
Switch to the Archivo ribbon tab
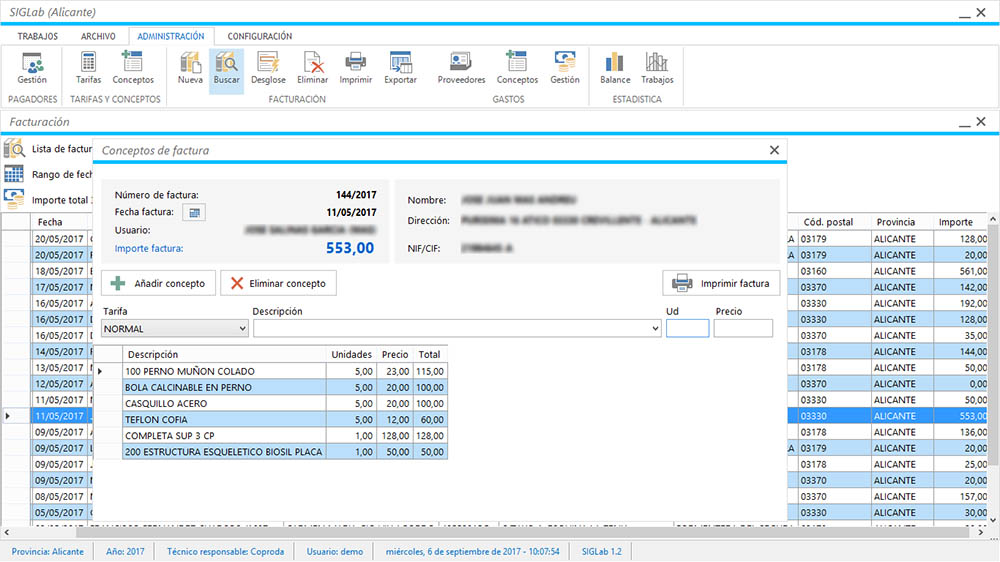(x=98, y=36)
